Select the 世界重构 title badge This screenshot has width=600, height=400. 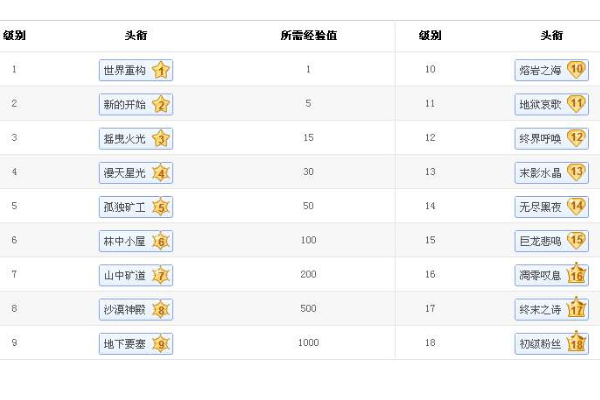pos(125,70)
